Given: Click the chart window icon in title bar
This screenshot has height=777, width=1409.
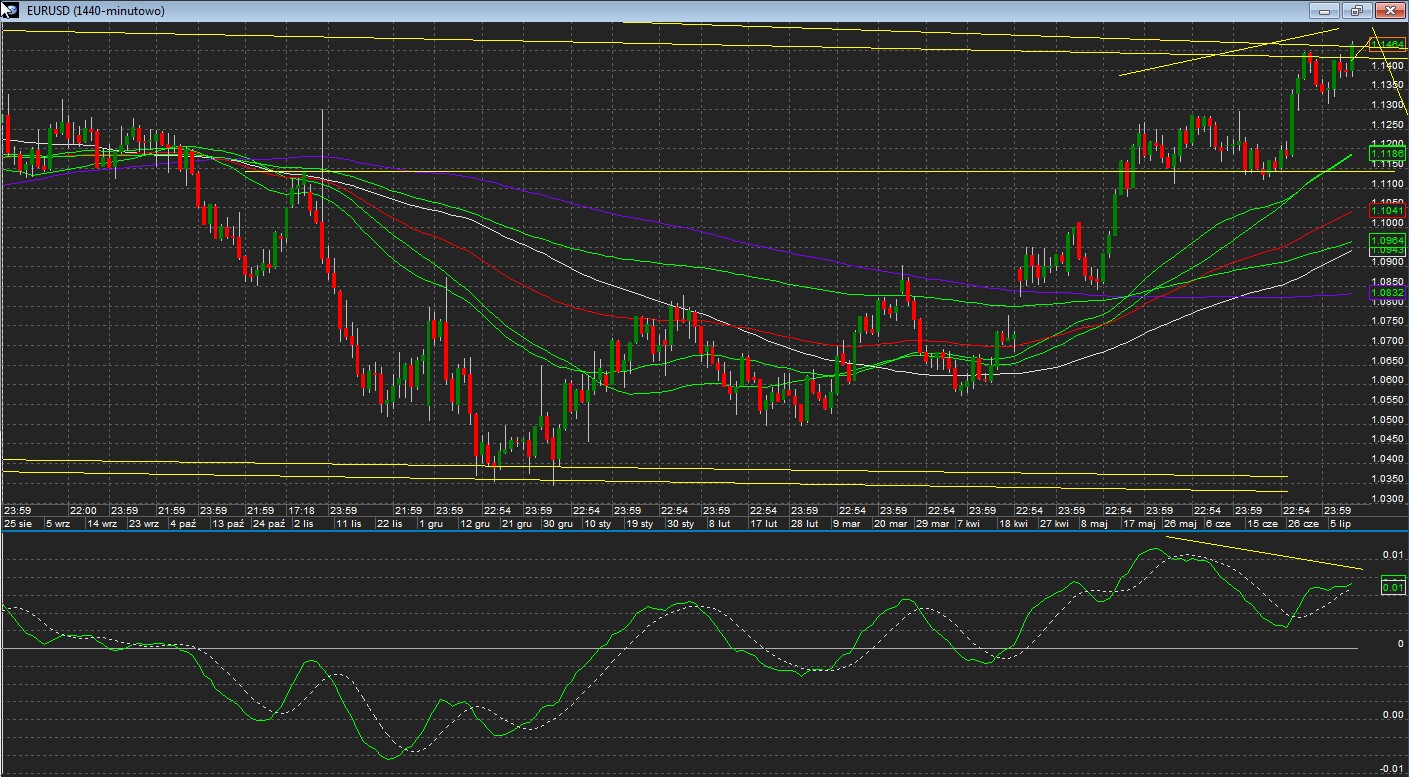Looking at the screenshot, I should coord(10,10).
